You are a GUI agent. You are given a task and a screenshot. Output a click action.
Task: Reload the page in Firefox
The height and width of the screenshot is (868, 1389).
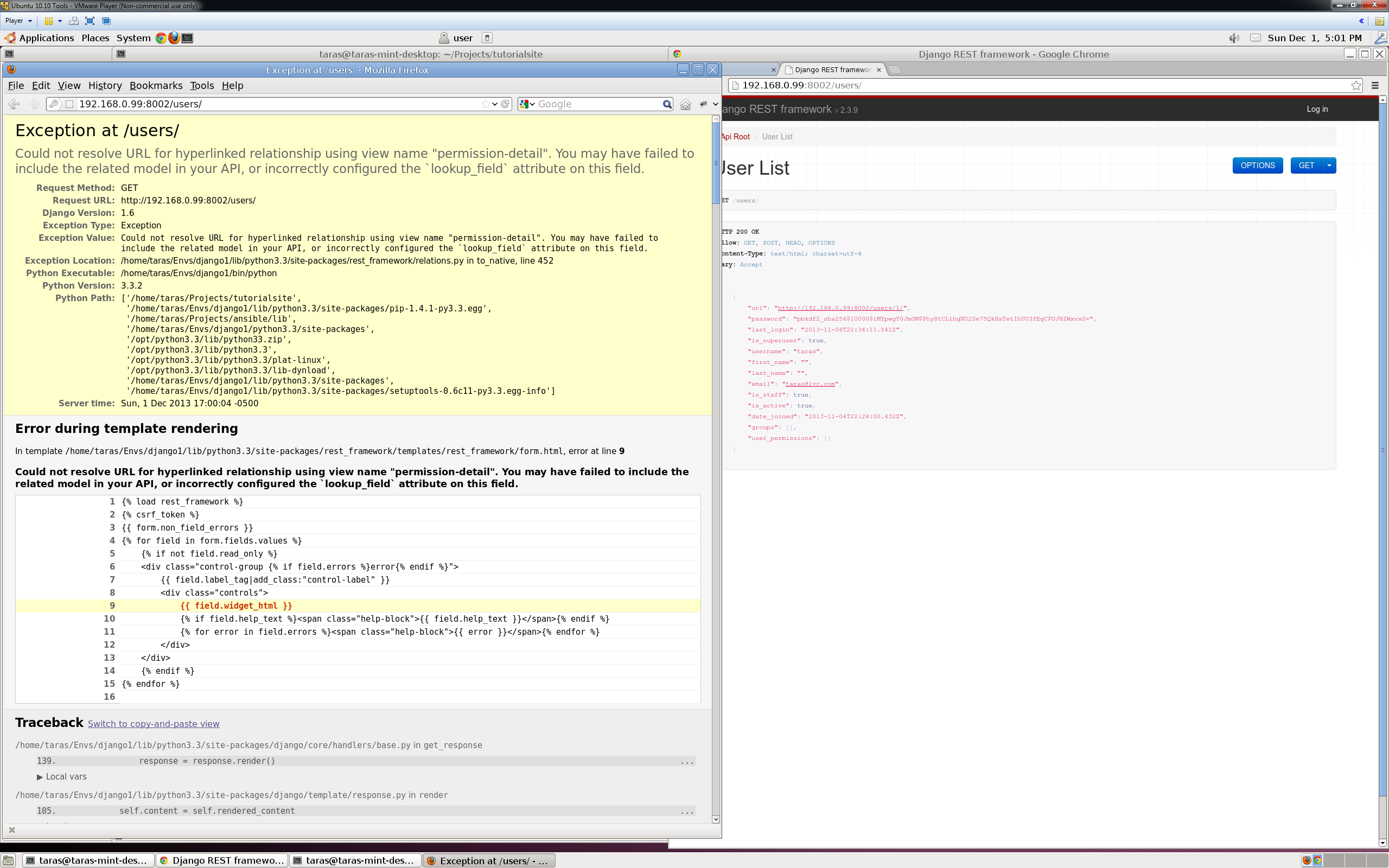[505, 104]
